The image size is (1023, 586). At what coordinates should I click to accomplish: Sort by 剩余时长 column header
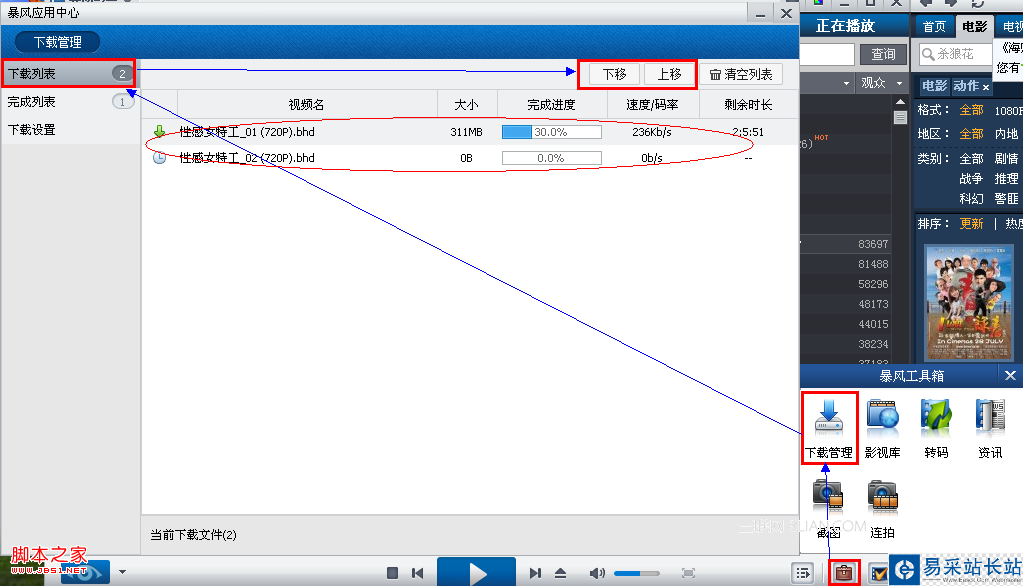pos(748,104)
